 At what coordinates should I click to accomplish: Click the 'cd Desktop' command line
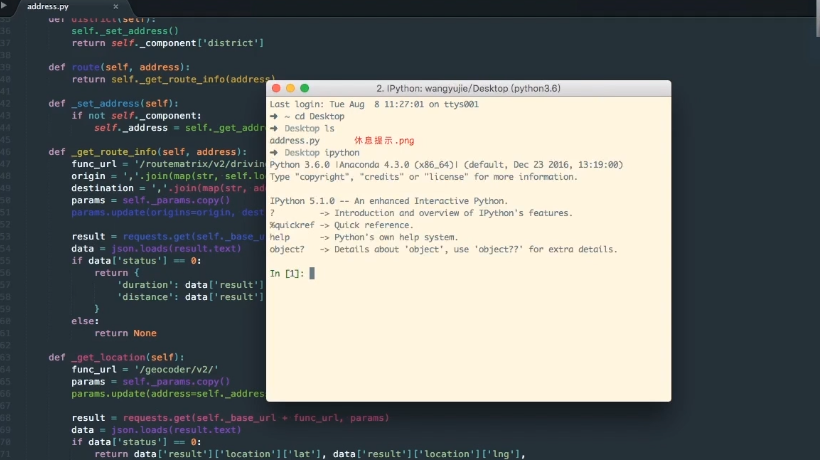pyautogui.click(x=307, y=116)
